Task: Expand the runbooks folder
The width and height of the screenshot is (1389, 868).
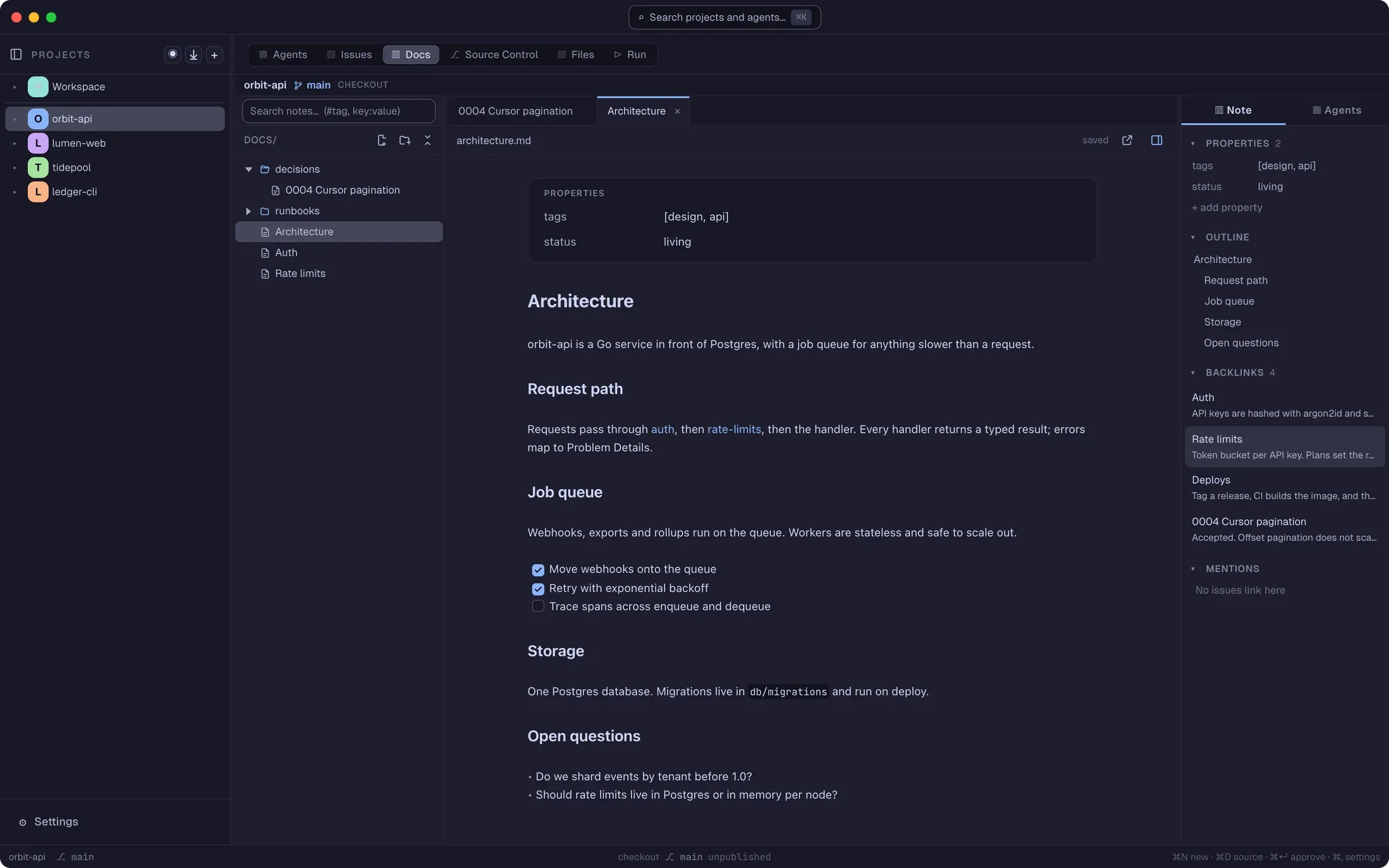Action: tap(248, 211)
